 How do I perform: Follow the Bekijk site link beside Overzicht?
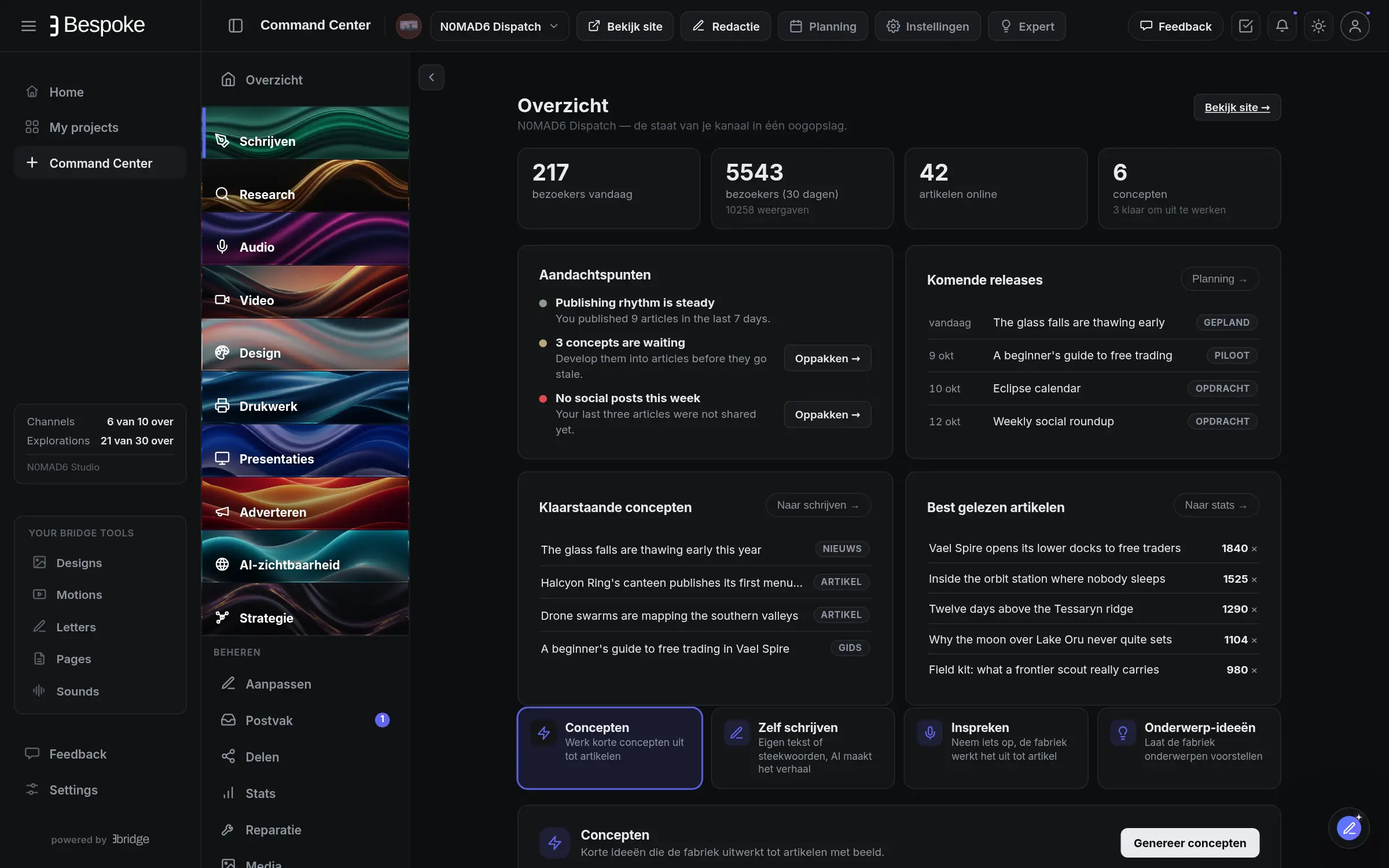pyautogui.click(x=1237, y=107)
